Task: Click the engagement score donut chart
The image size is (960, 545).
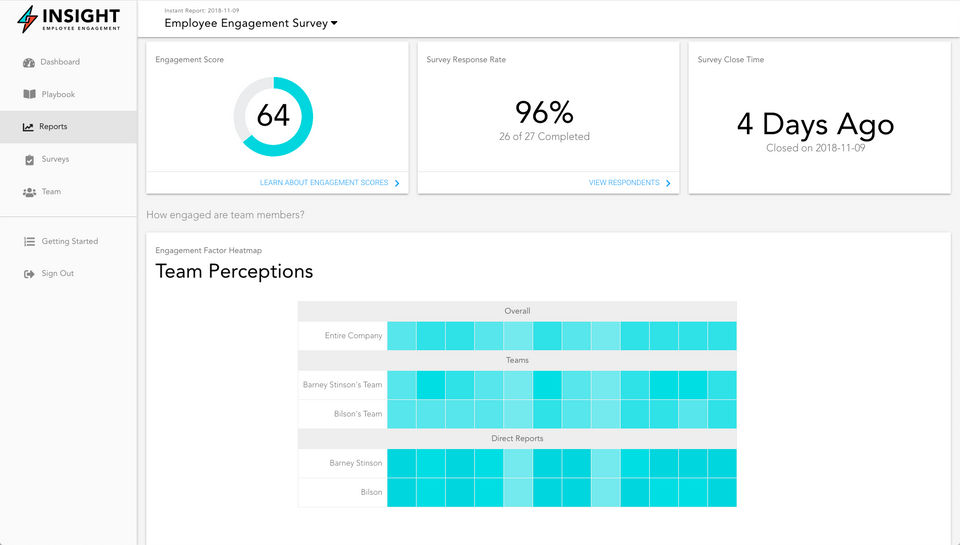Action: (273, 116)
